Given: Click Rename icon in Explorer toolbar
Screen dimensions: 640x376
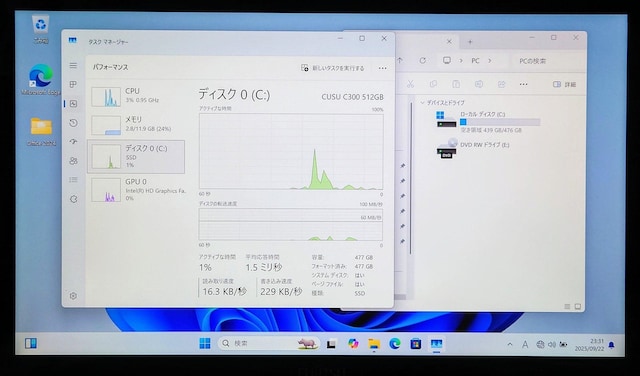Looking at the screenshot, I should pyautogui.click(x=479, y=84).
